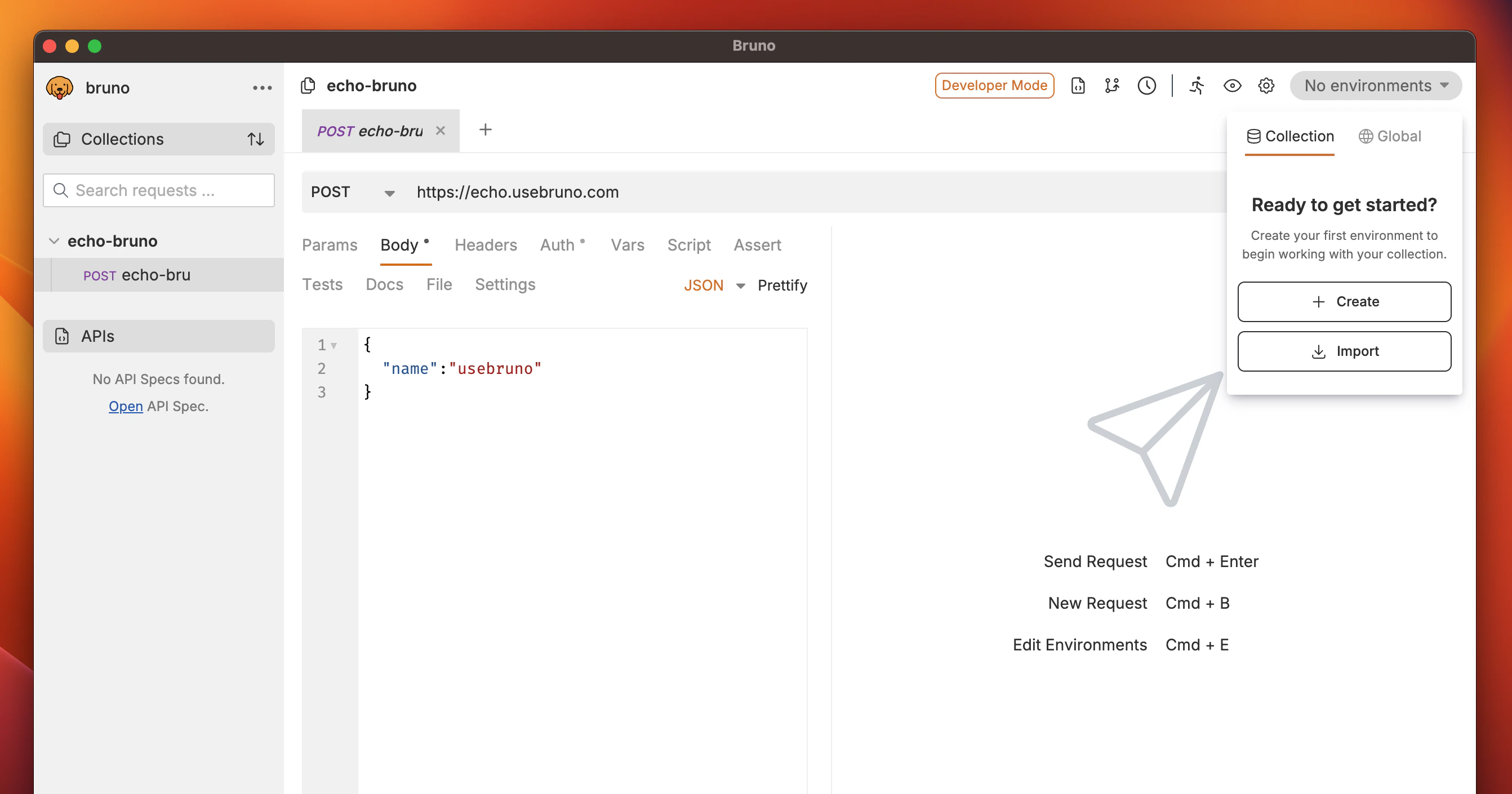Click the eye icon in the top toolbar

tap(1232, 86)
